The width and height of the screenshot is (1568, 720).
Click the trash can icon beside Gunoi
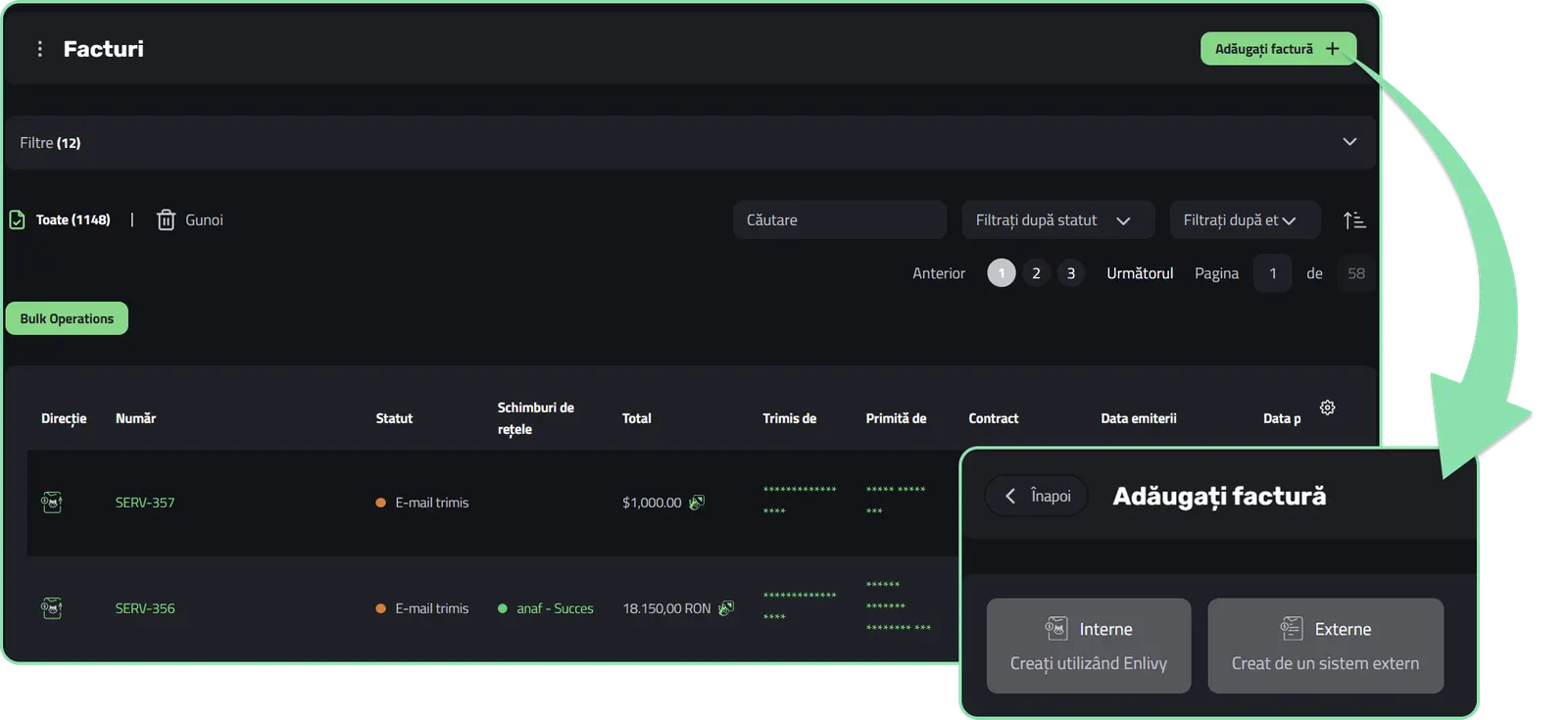pos(166,219)
